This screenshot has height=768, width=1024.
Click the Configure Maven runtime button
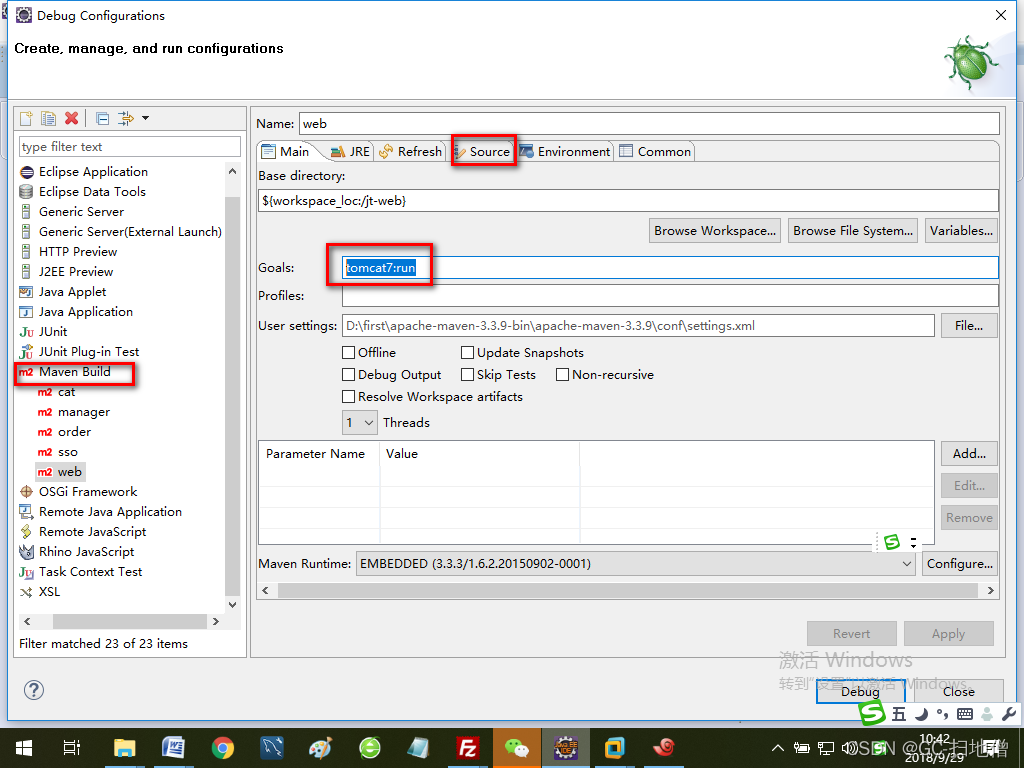coord(960,564)
